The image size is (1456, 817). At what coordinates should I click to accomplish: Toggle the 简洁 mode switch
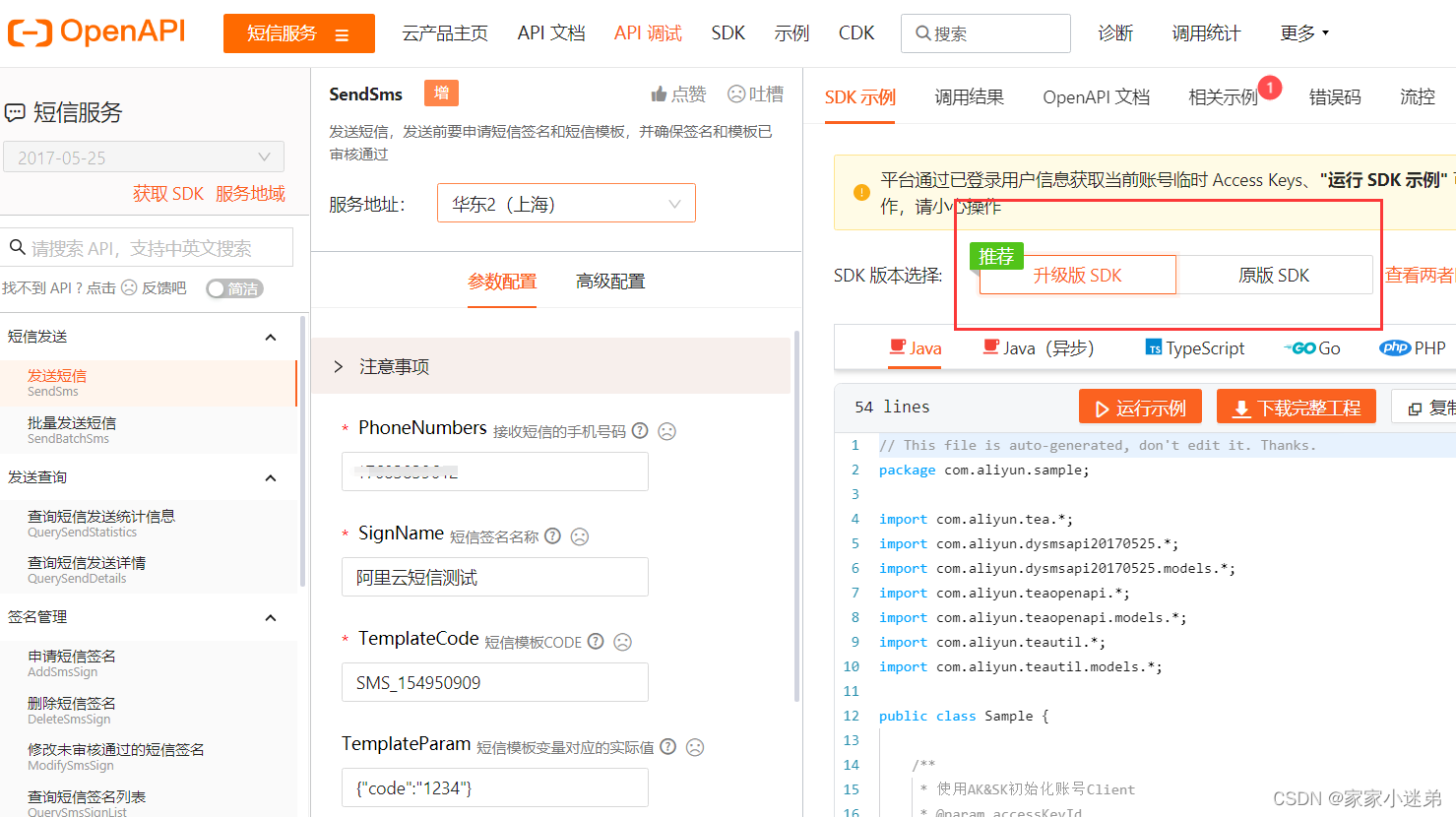(234, 288)
